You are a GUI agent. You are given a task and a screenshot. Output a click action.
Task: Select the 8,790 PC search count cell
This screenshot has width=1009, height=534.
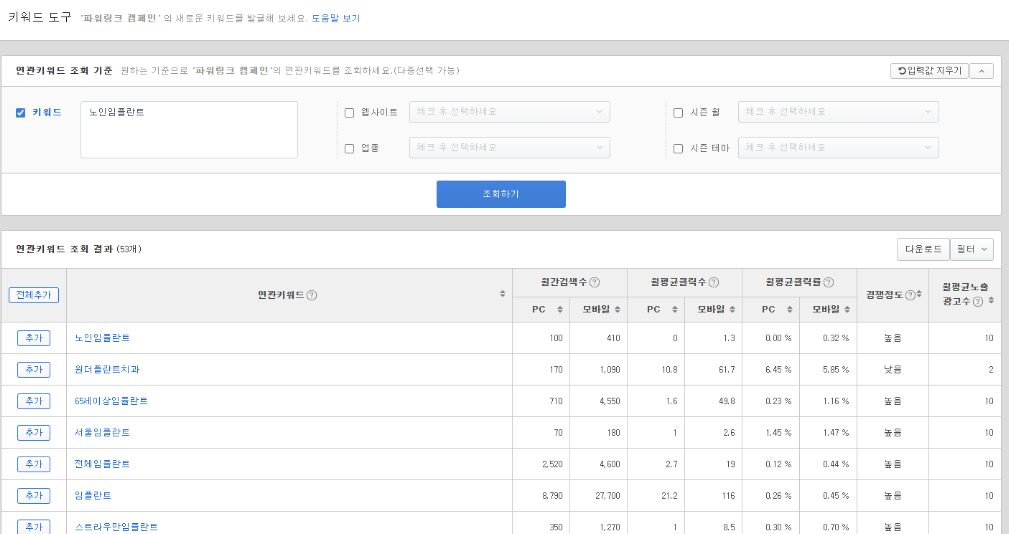(541, 495)
